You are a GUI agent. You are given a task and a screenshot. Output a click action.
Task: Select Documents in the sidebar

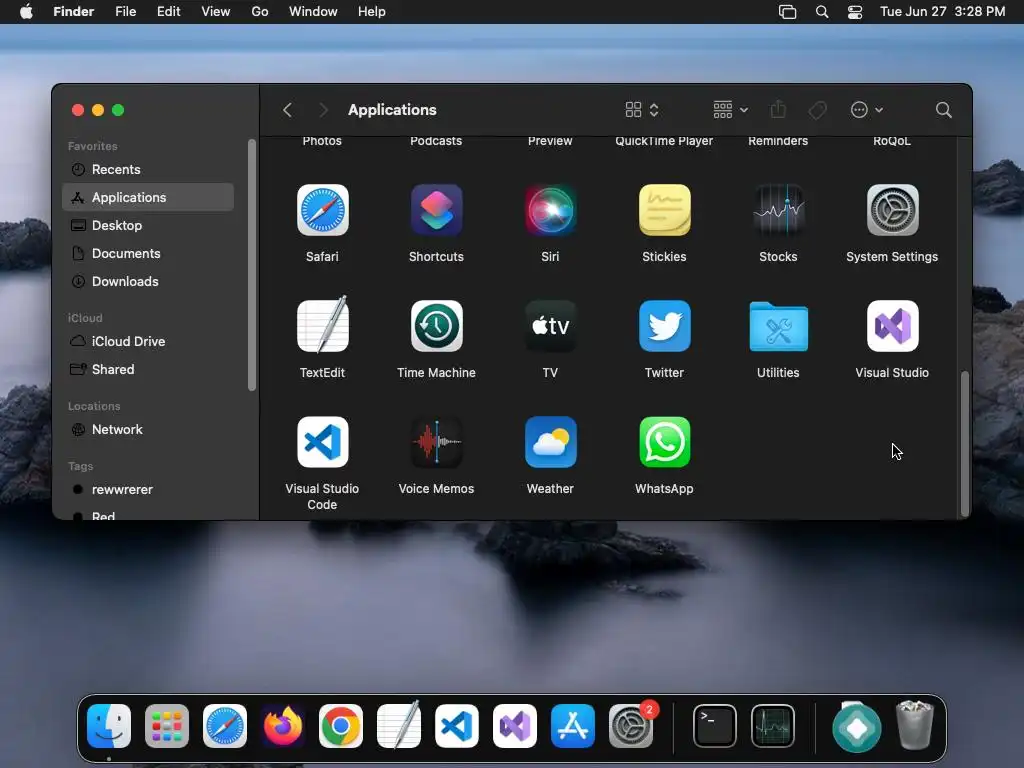[148, 253]
